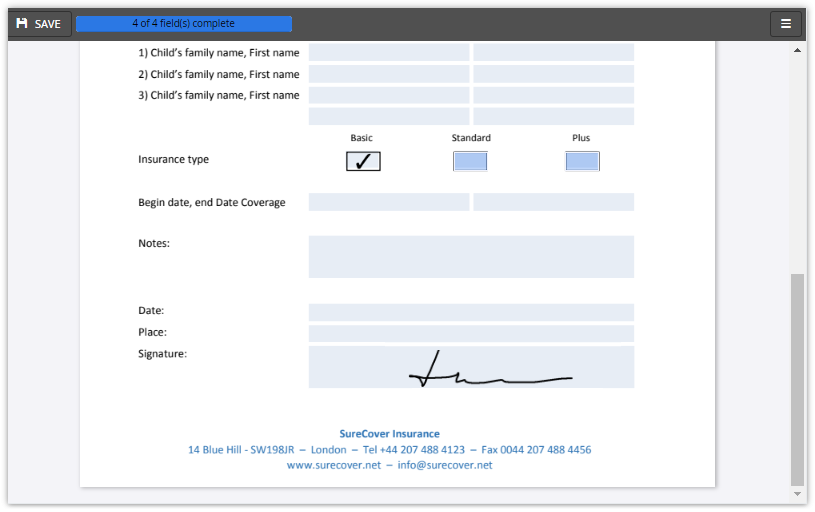The image size is (815, 512).
Task: Check the Standard insurance type checkbox
Action: 470,161
